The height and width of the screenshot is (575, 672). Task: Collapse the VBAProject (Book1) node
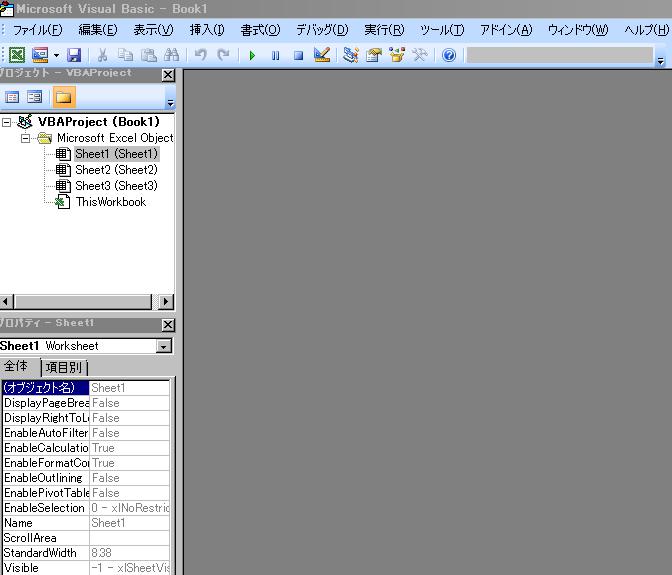tap(6, 123)
